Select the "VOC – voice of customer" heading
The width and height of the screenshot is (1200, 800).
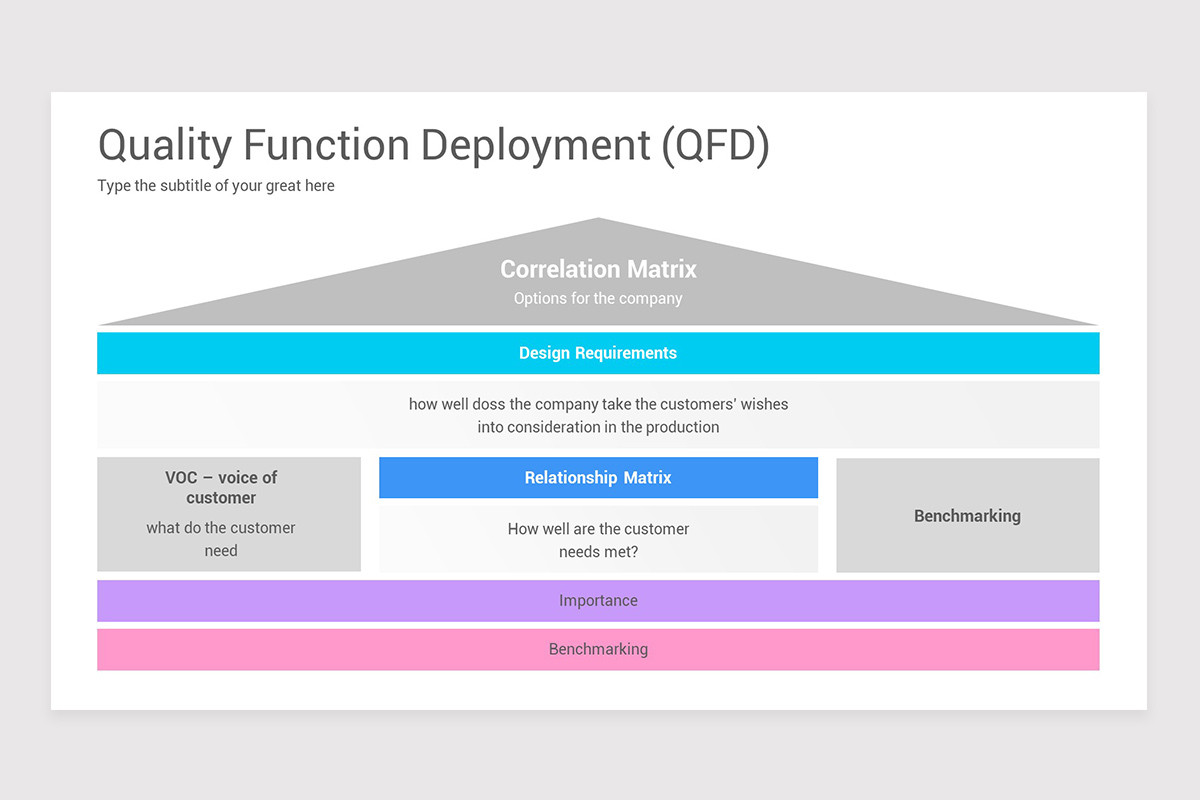(221, 487)
